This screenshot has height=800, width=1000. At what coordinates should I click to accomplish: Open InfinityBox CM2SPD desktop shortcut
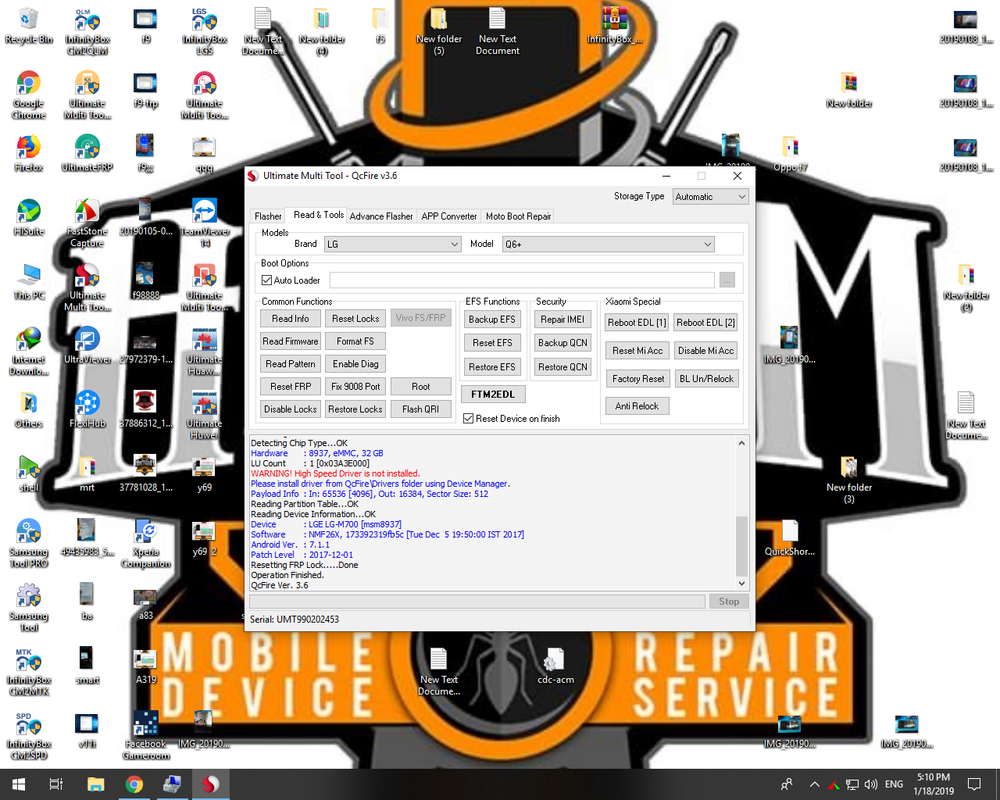click(x=29, y=736)
